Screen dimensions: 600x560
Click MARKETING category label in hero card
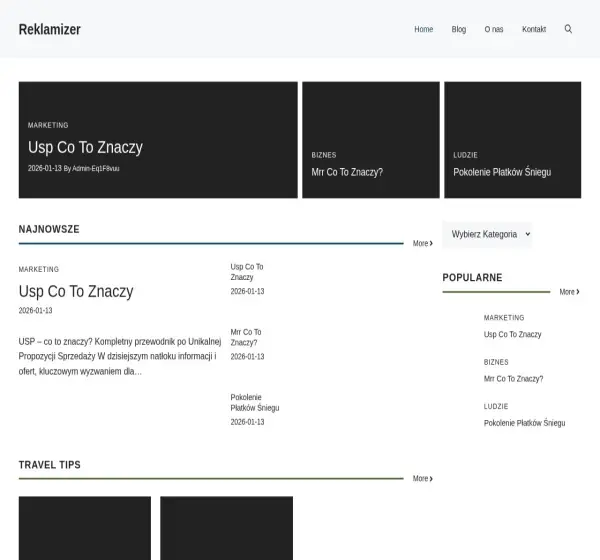[48, 125]
